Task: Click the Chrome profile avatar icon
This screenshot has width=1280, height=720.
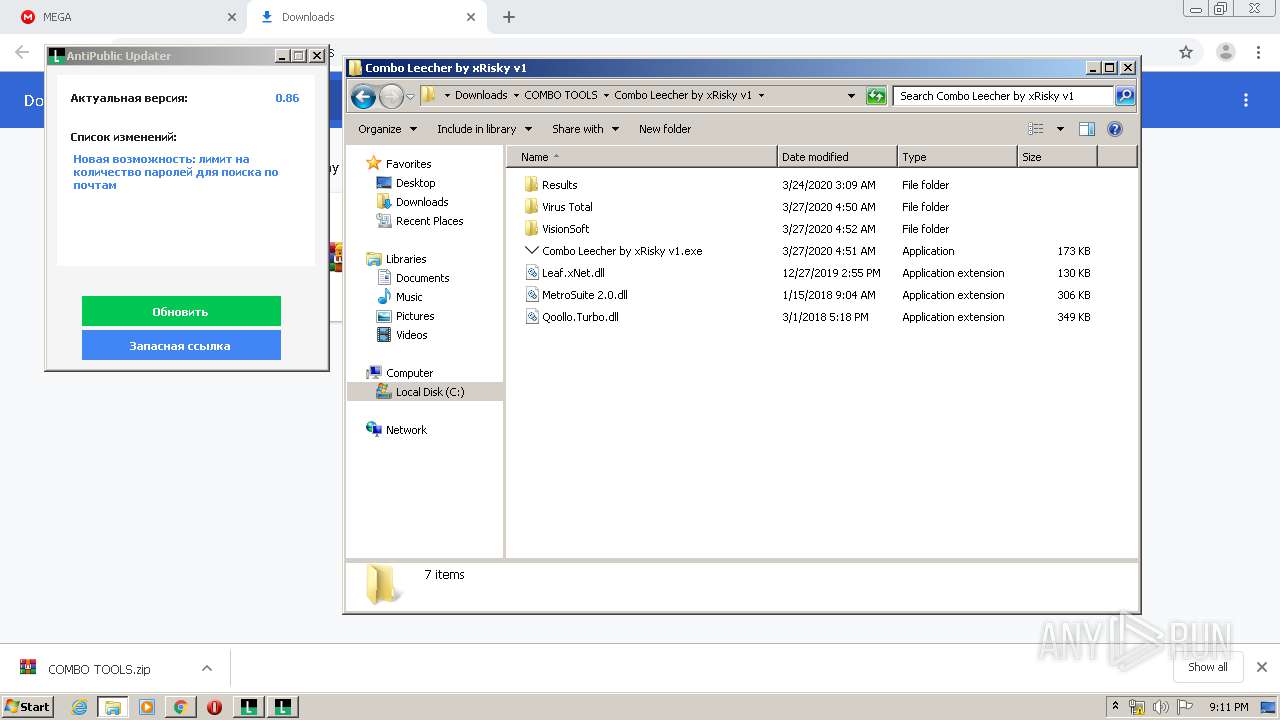Action: tap(1226, 52)
